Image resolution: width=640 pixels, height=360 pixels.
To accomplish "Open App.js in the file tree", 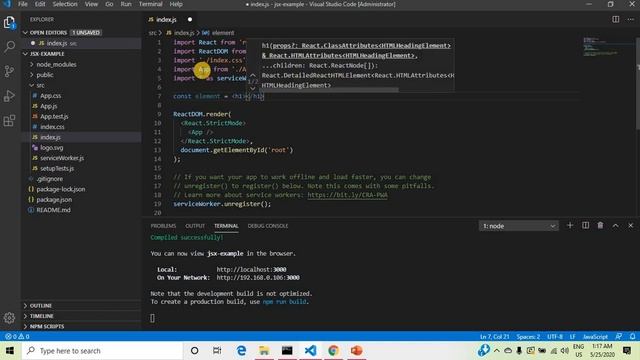I will click(x=49, y=106).
